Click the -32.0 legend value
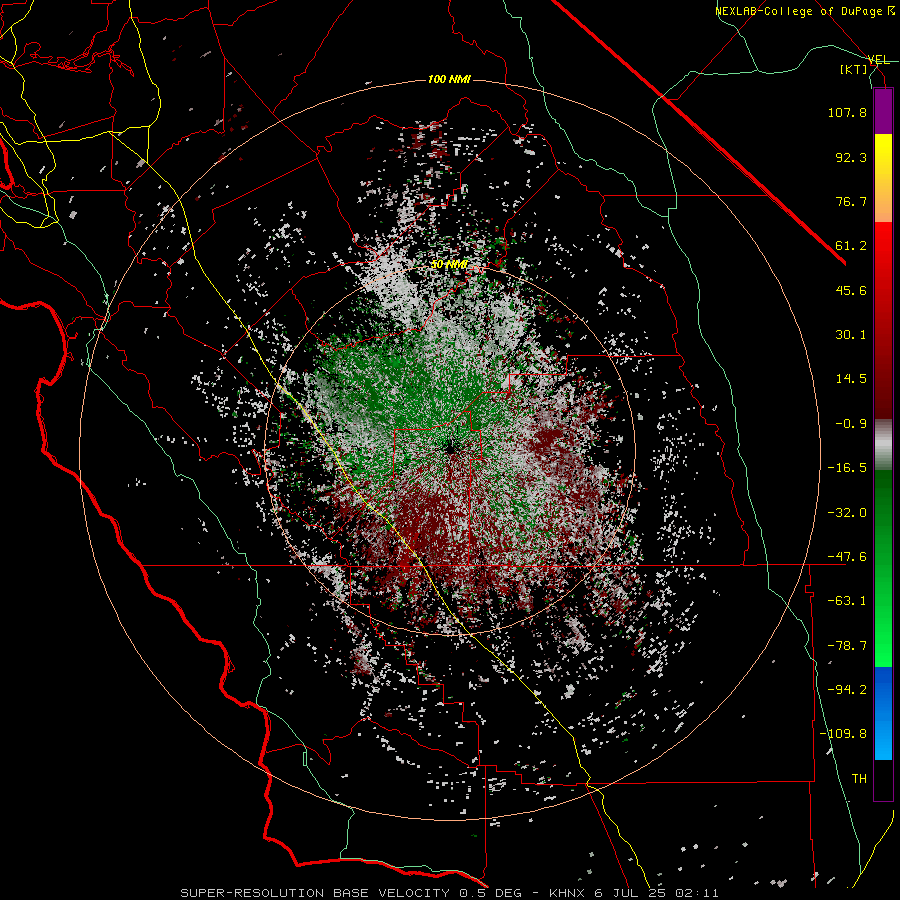 click(847, 513)
